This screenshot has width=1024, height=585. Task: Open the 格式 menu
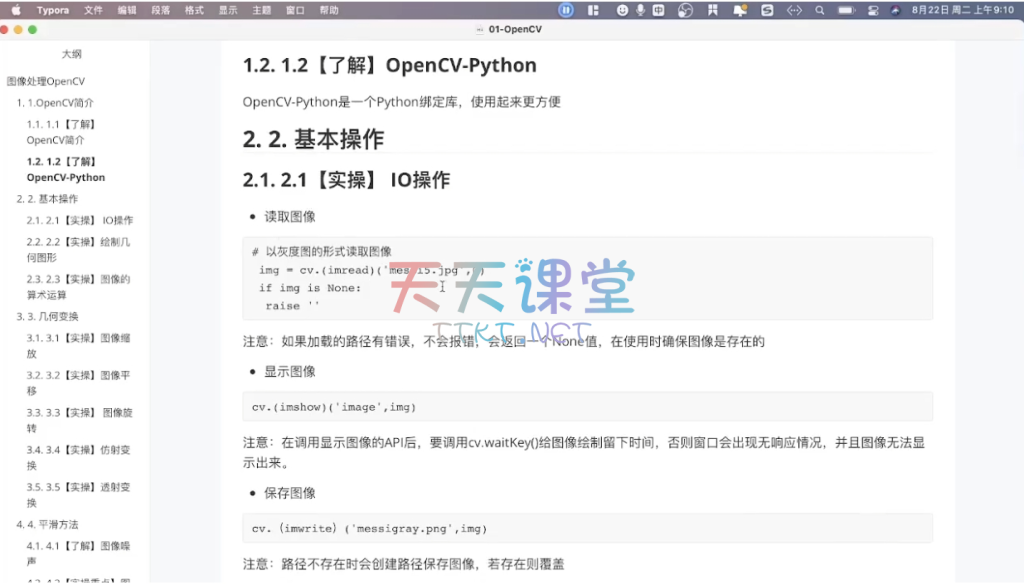pos(194,10)
